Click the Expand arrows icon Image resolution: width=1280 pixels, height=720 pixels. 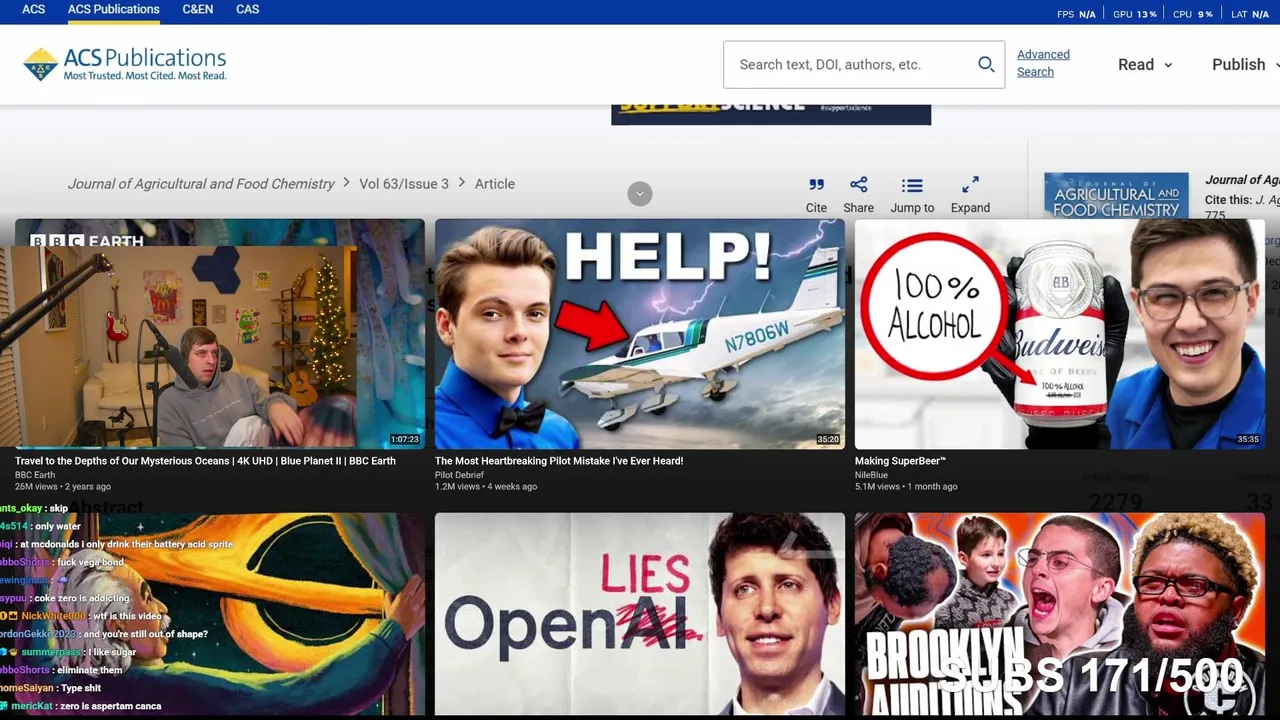click(970, 185)
